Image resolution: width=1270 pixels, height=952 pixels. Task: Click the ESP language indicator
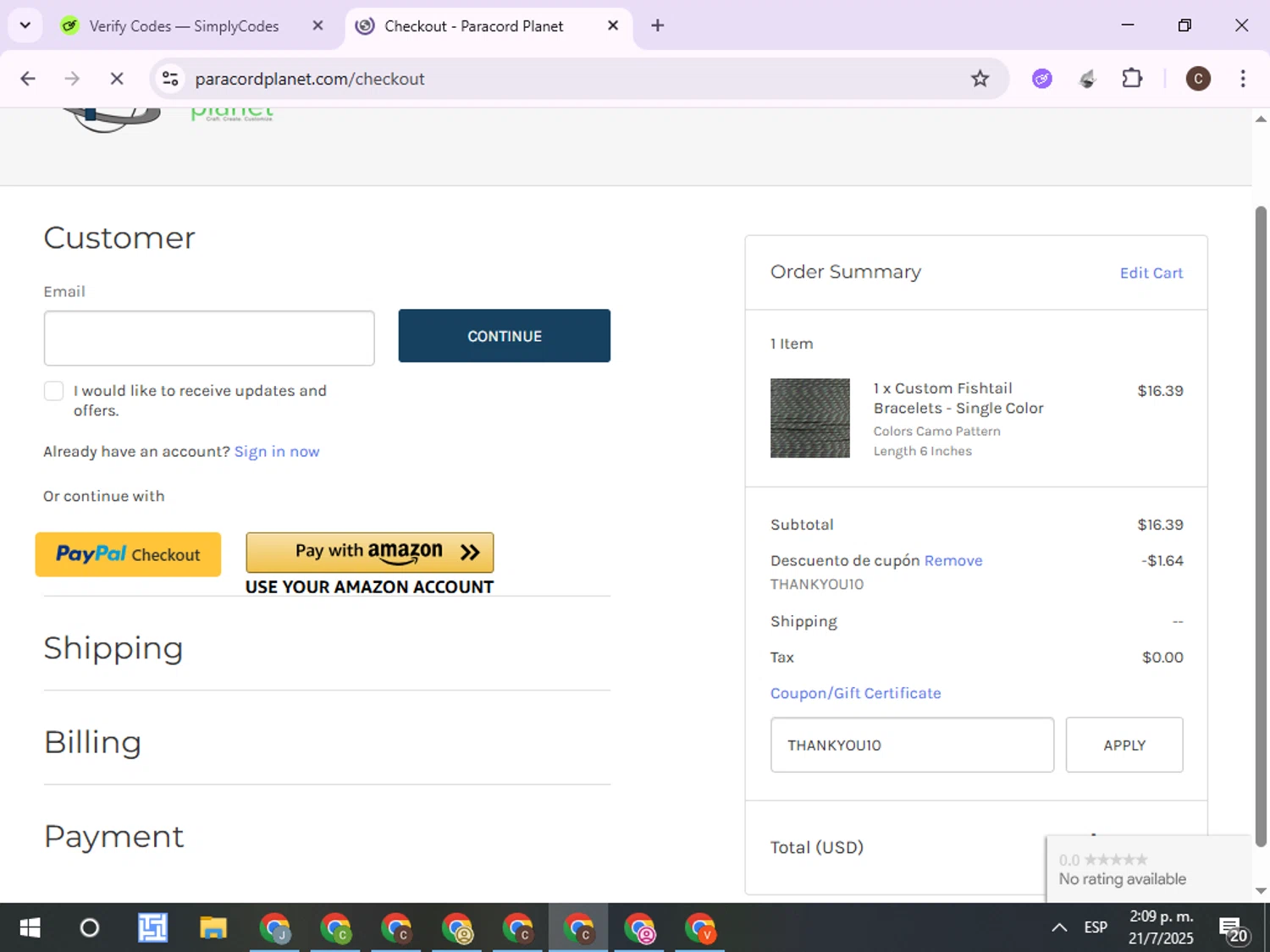(x=1096, y=927)
